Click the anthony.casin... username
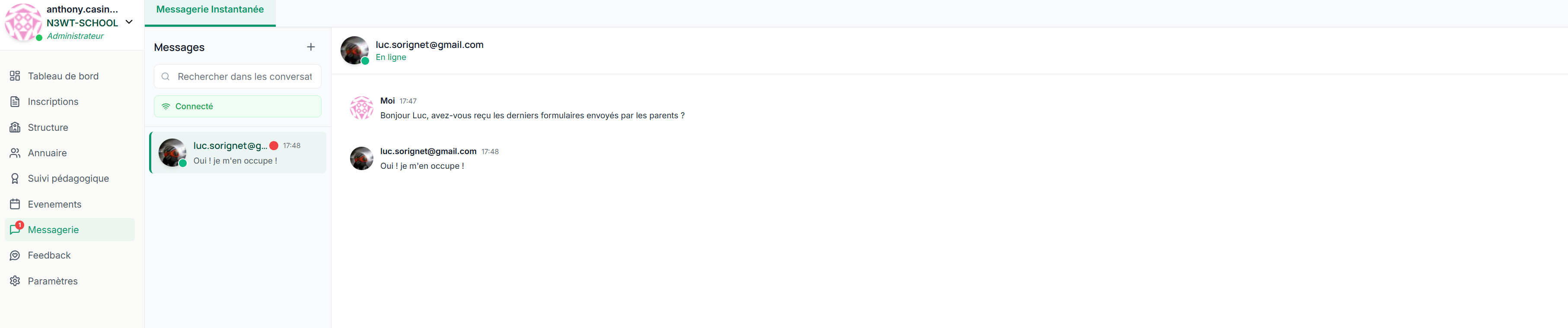Screen dimensions: 1568x328 tap(82, 9)
